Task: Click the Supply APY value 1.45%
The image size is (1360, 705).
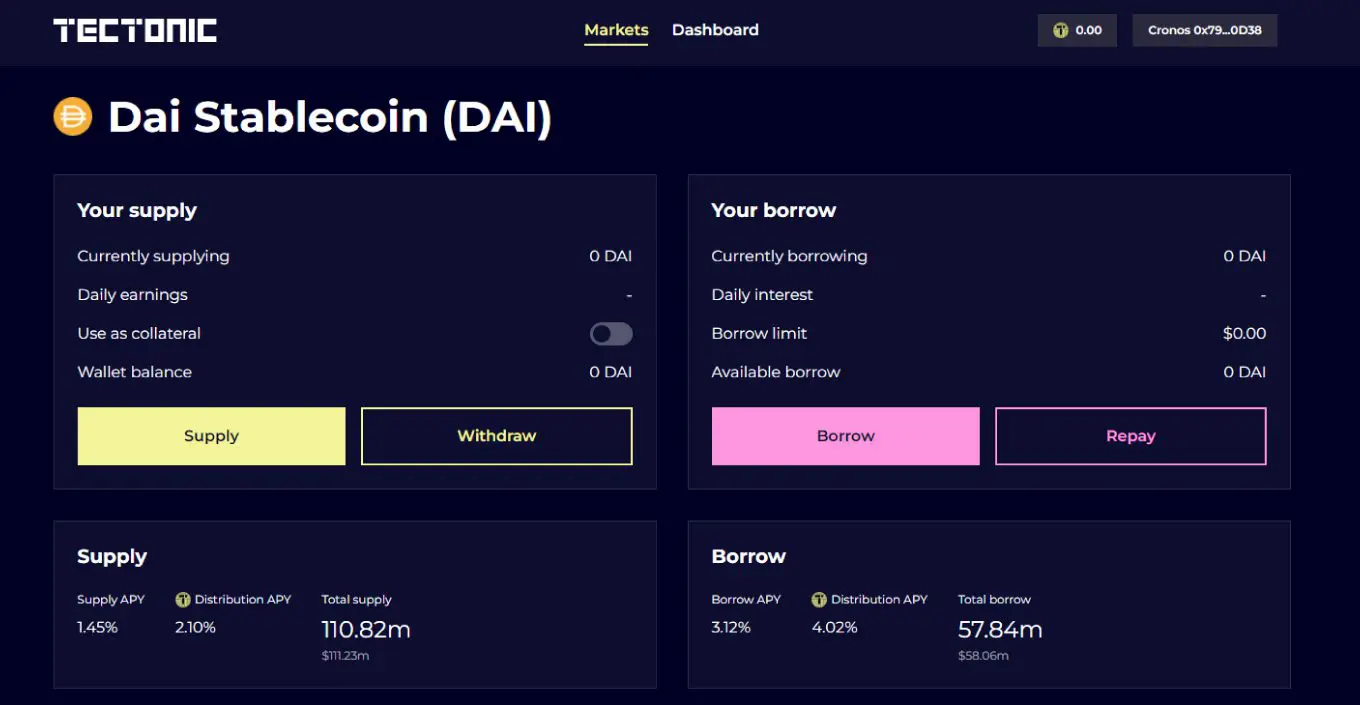Action: pos(98,628)
